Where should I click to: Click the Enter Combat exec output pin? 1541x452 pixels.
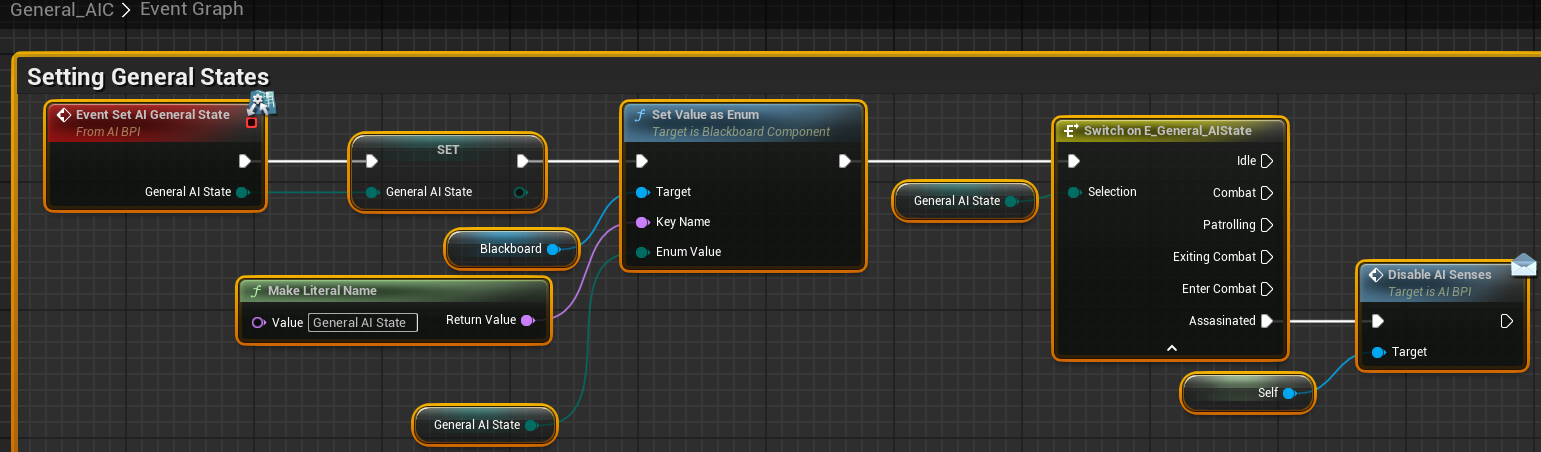pyautogui.click(x=1267, y=289)
